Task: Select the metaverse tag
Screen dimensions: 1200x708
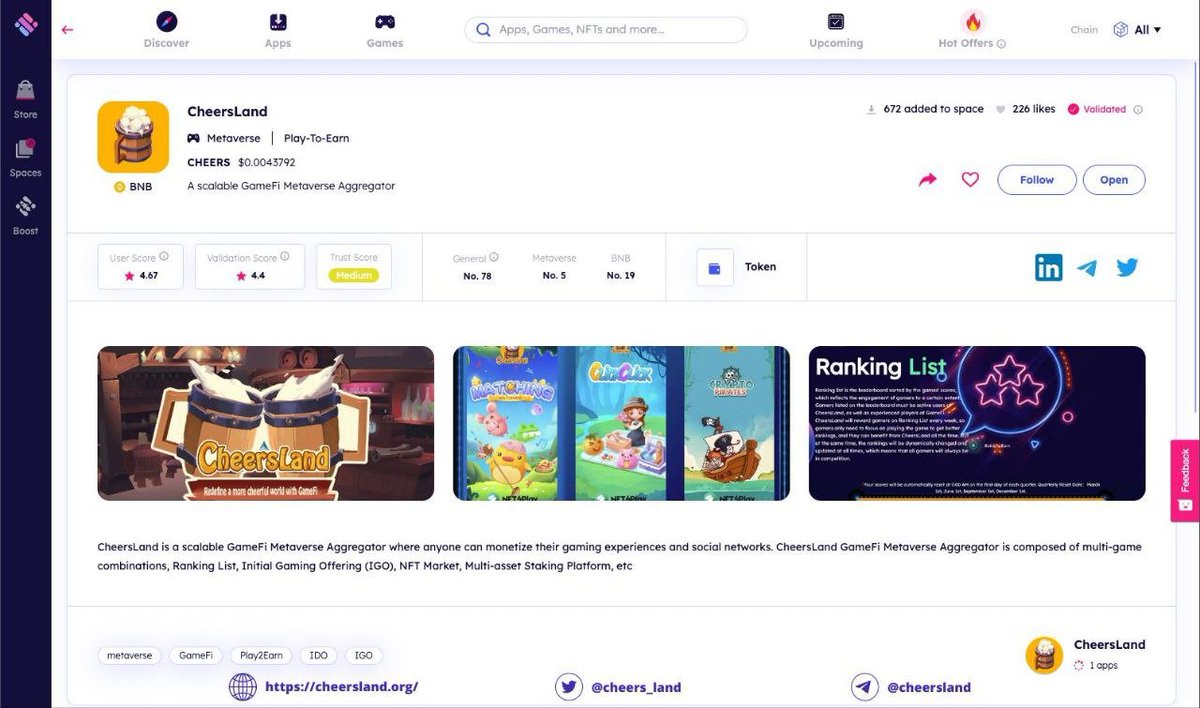Action: (x=130, y=656)
